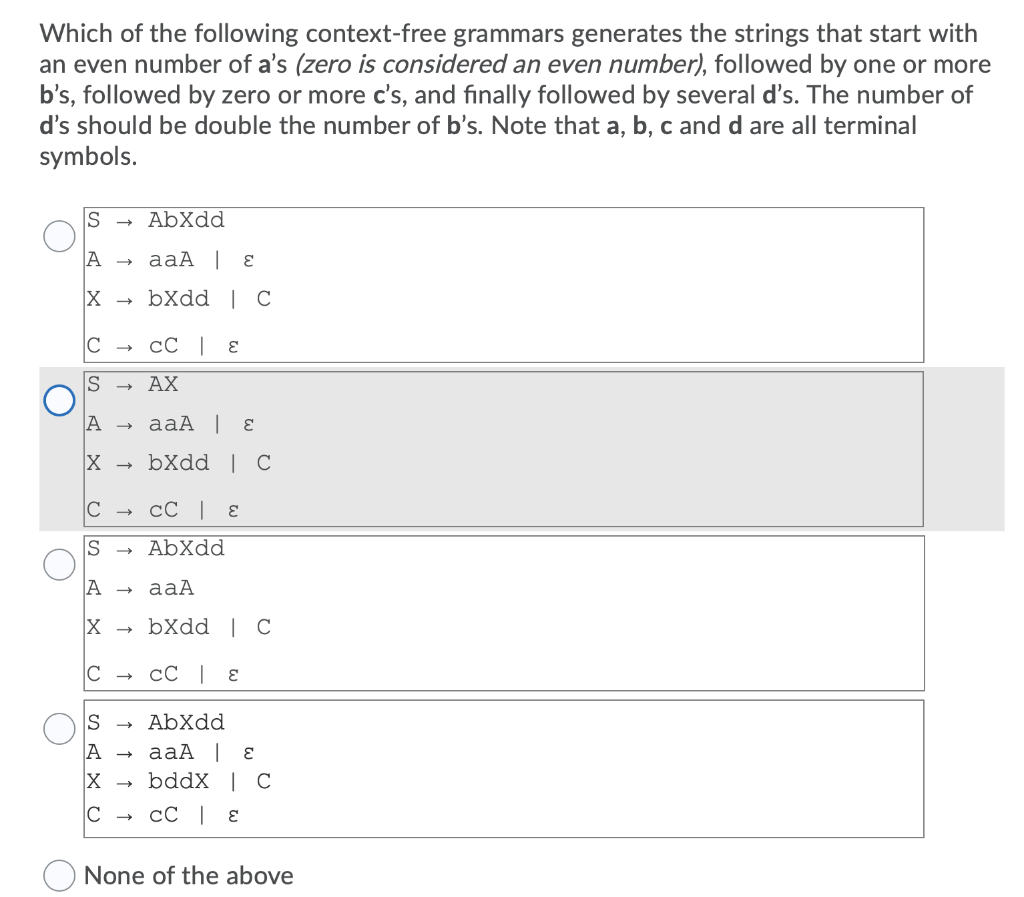The image size is (1024, 897).
Task: Select the None of the above radio button
Action: (58, 875)
